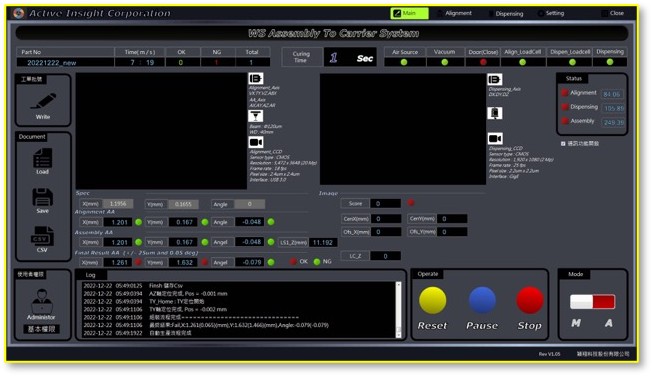Viewport: 652px width, 376px height.
Task: Click Dispensing status value 105.89
Action: (613, 109)
